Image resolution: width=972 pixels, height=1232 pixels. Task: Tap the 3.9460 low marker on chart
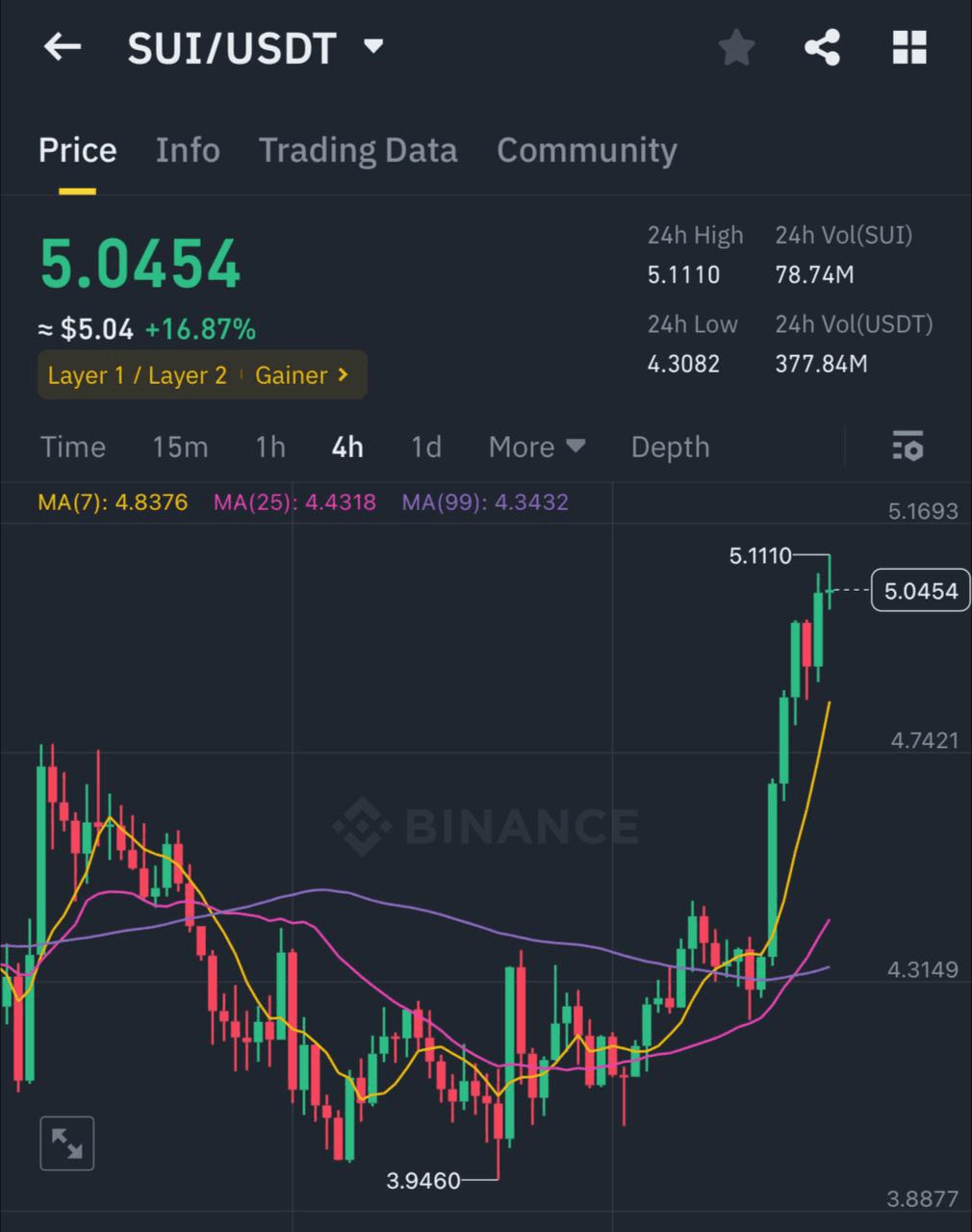pyautogui.click(x=423, y=1180)
